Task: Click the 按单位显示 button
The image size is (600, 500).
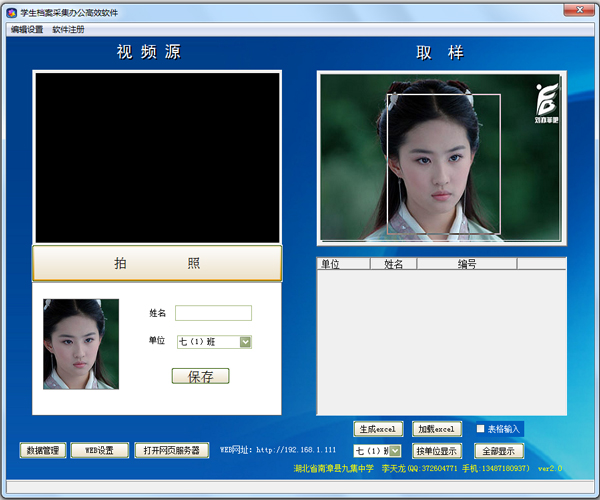Action: (x=437, y=451)
